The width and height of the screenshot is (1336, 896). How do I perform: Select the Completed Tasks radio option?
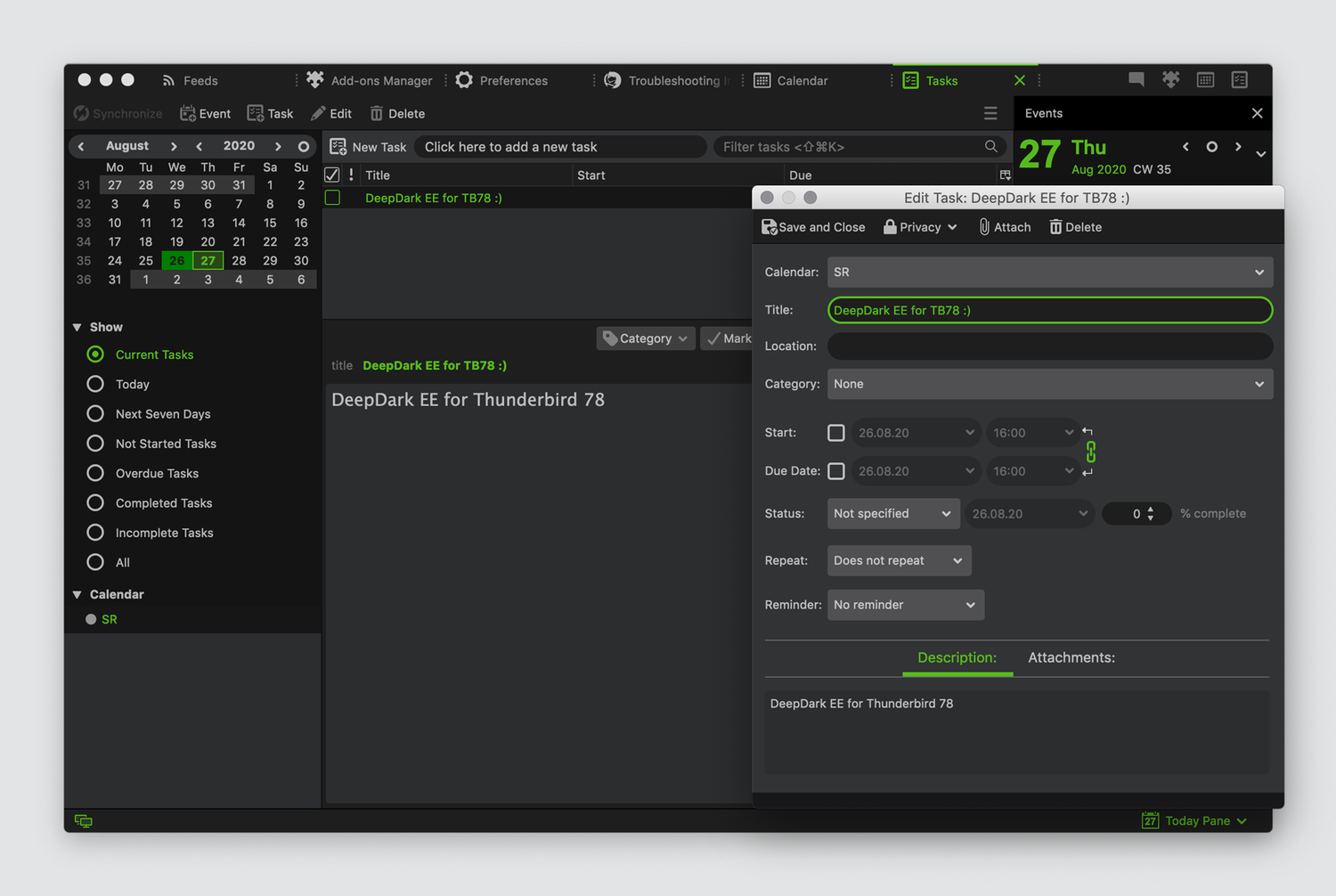click(95, 503)
